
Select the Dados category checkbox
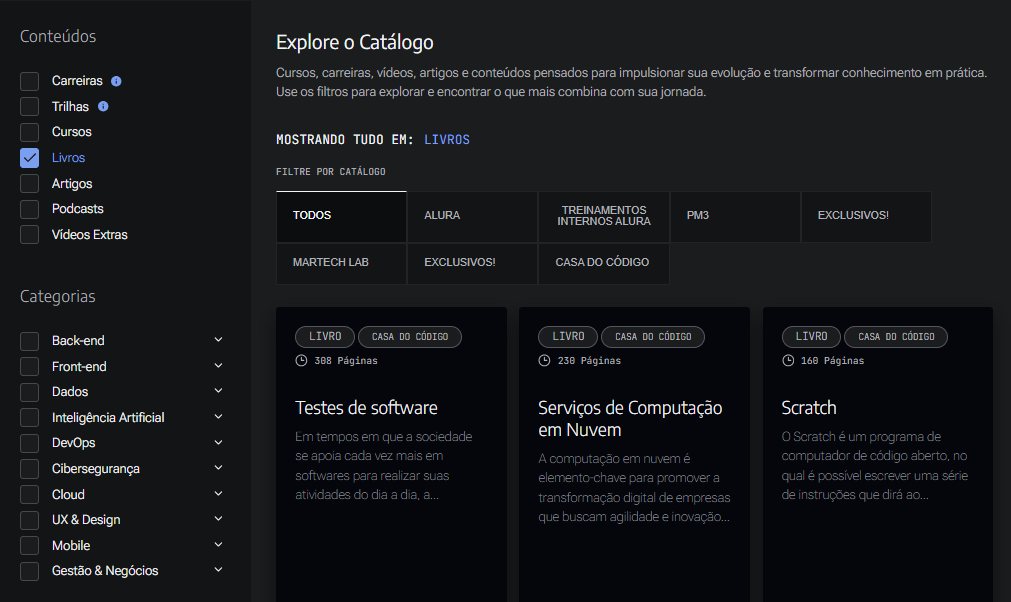[30, 392]
